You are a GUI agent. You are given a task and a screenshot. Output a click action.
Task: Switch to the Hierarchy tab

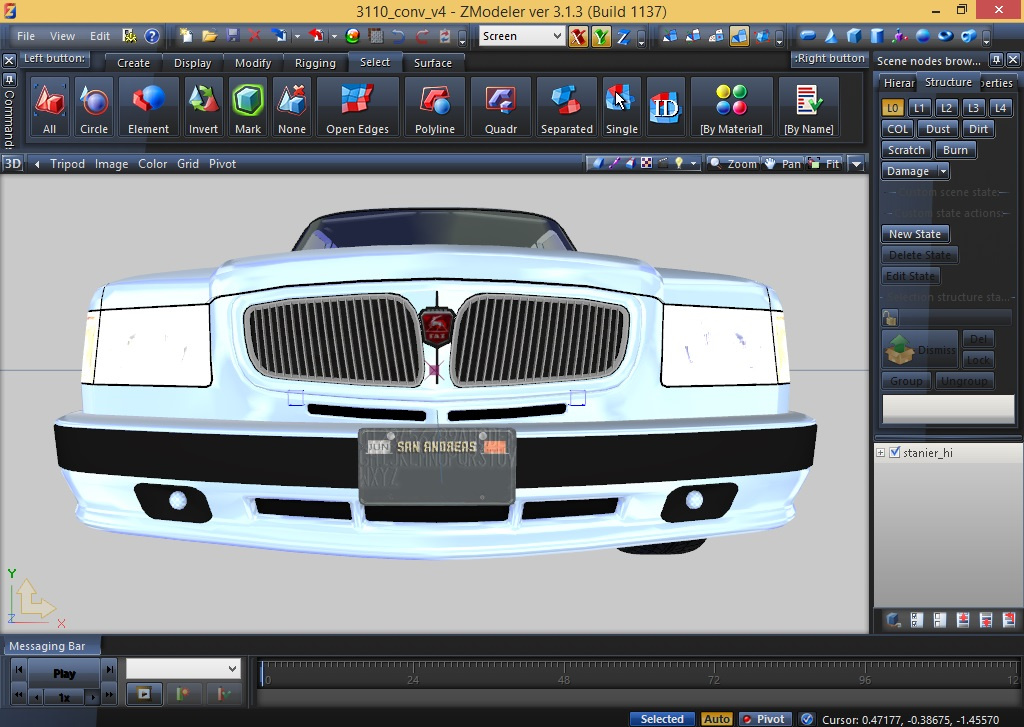tap(899, 82)
